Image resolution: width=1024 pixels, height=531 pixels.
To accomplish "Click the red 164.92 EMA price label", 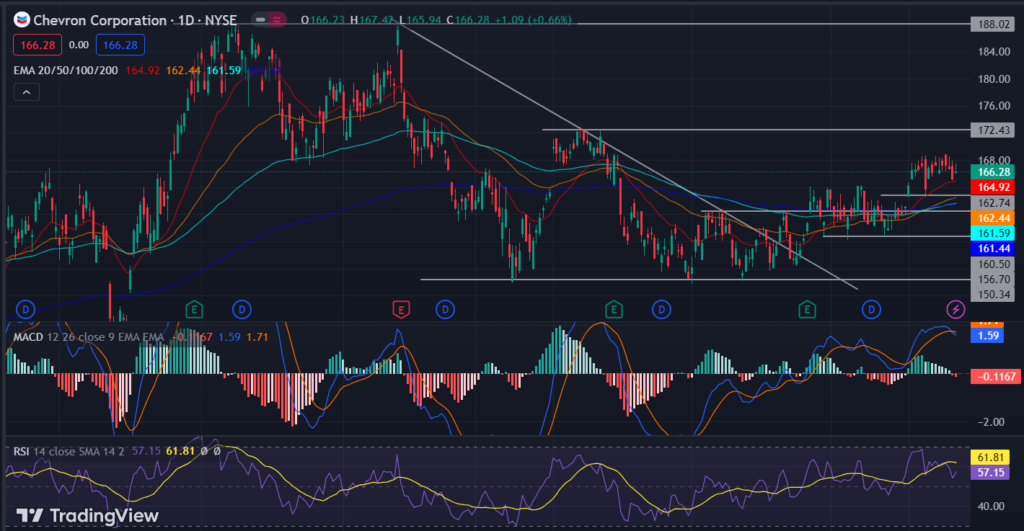I will (993, 187).
